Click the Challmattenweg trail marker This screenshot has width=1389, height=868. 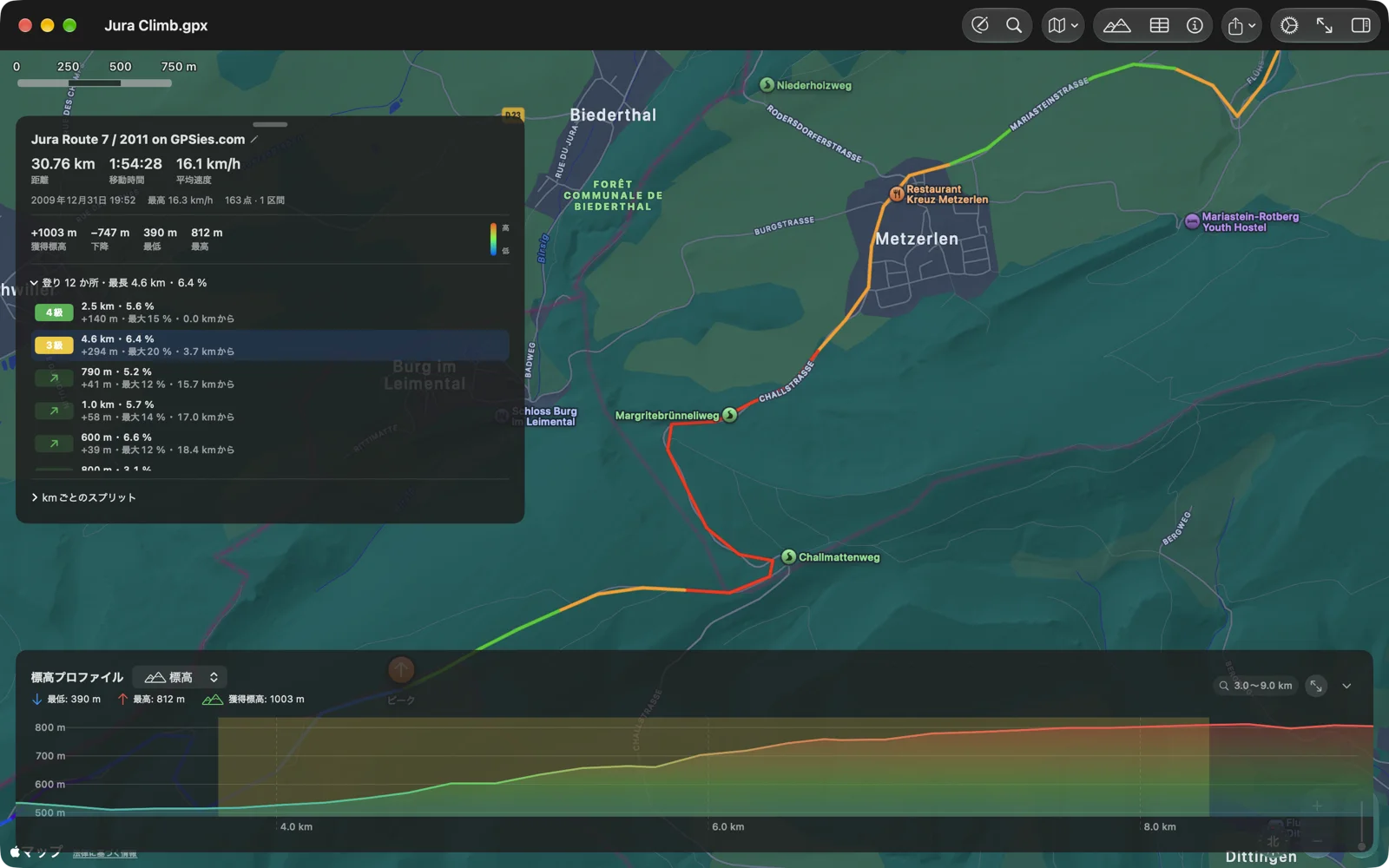788,556
